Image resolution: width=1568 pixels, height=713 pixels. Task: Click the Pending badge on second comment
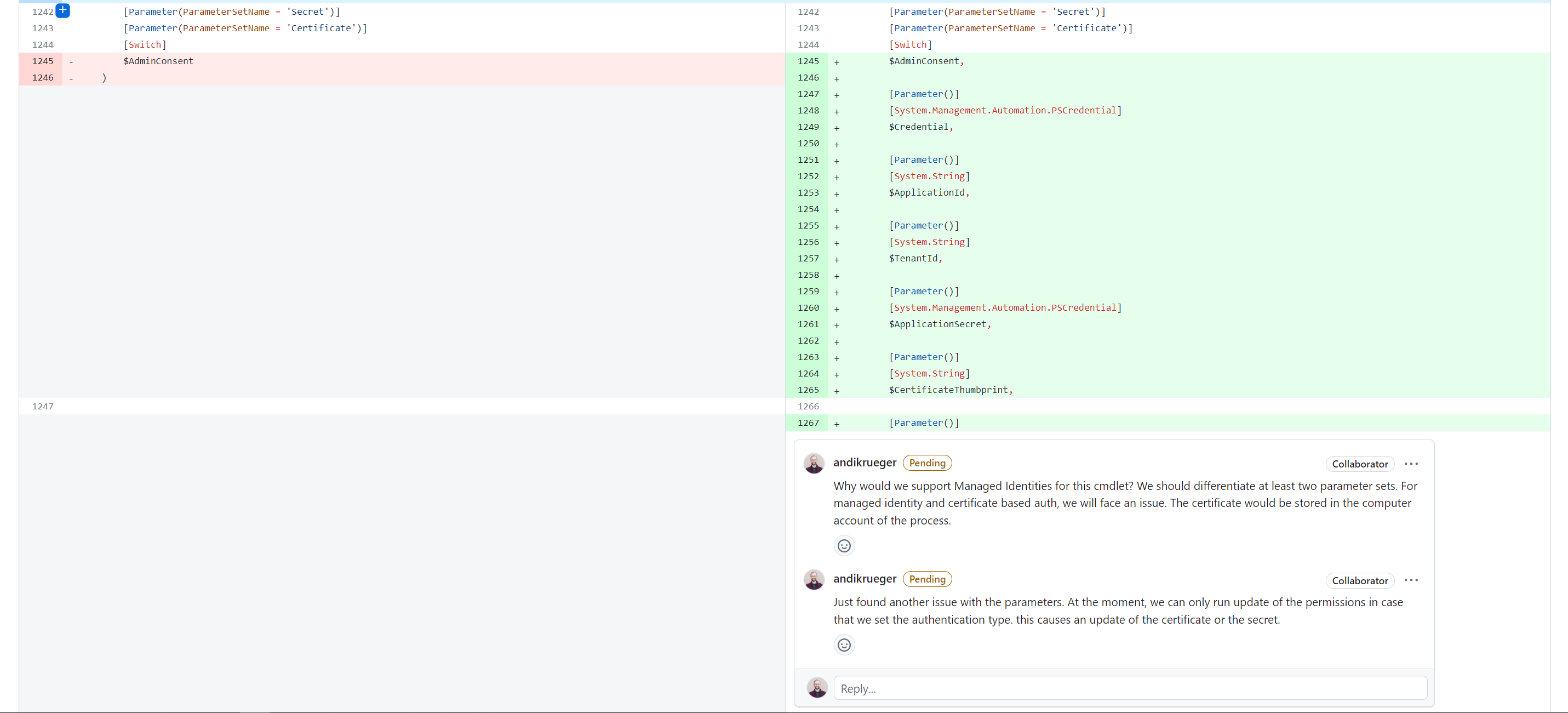pos(926,579)
